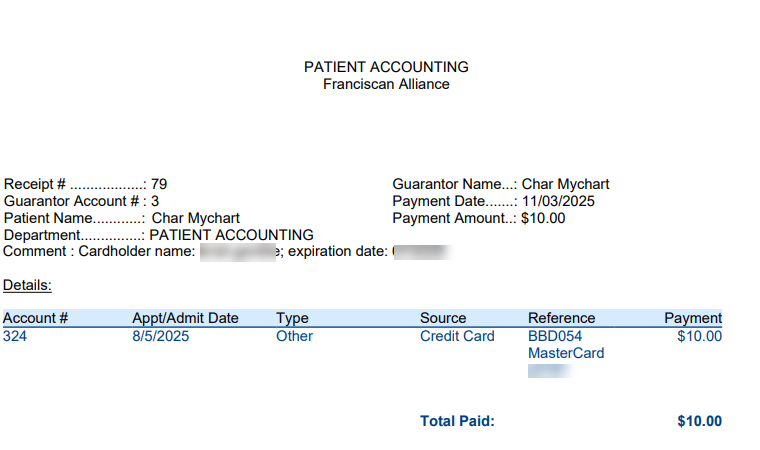Image resolution: width=760 pixels, height=450 pixels.
Task: Click the Total Paid label
Action: (x=457, y=421)
